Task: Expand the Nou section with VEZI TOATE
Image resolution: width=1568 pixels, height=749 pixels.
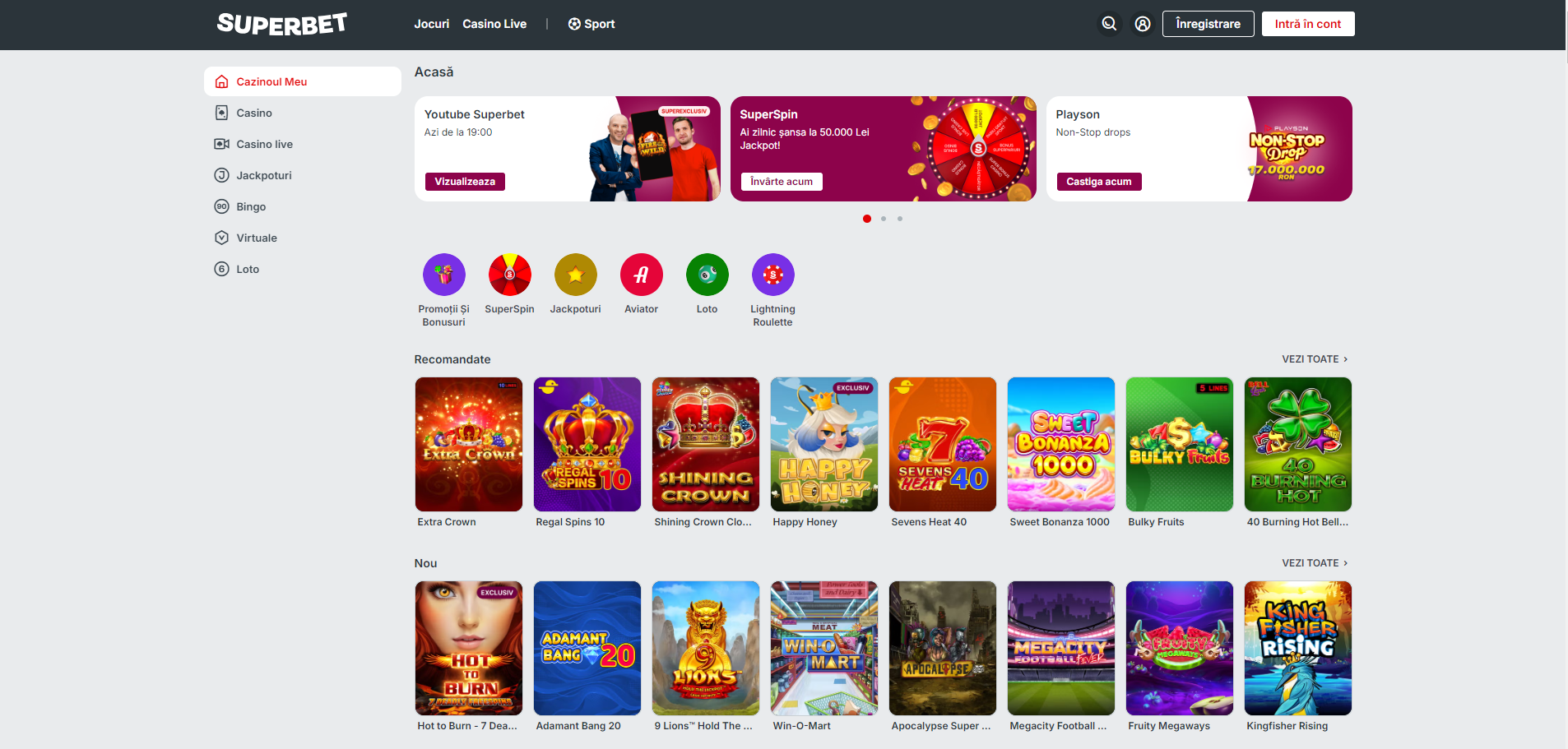Action: tap(1314, 563)
